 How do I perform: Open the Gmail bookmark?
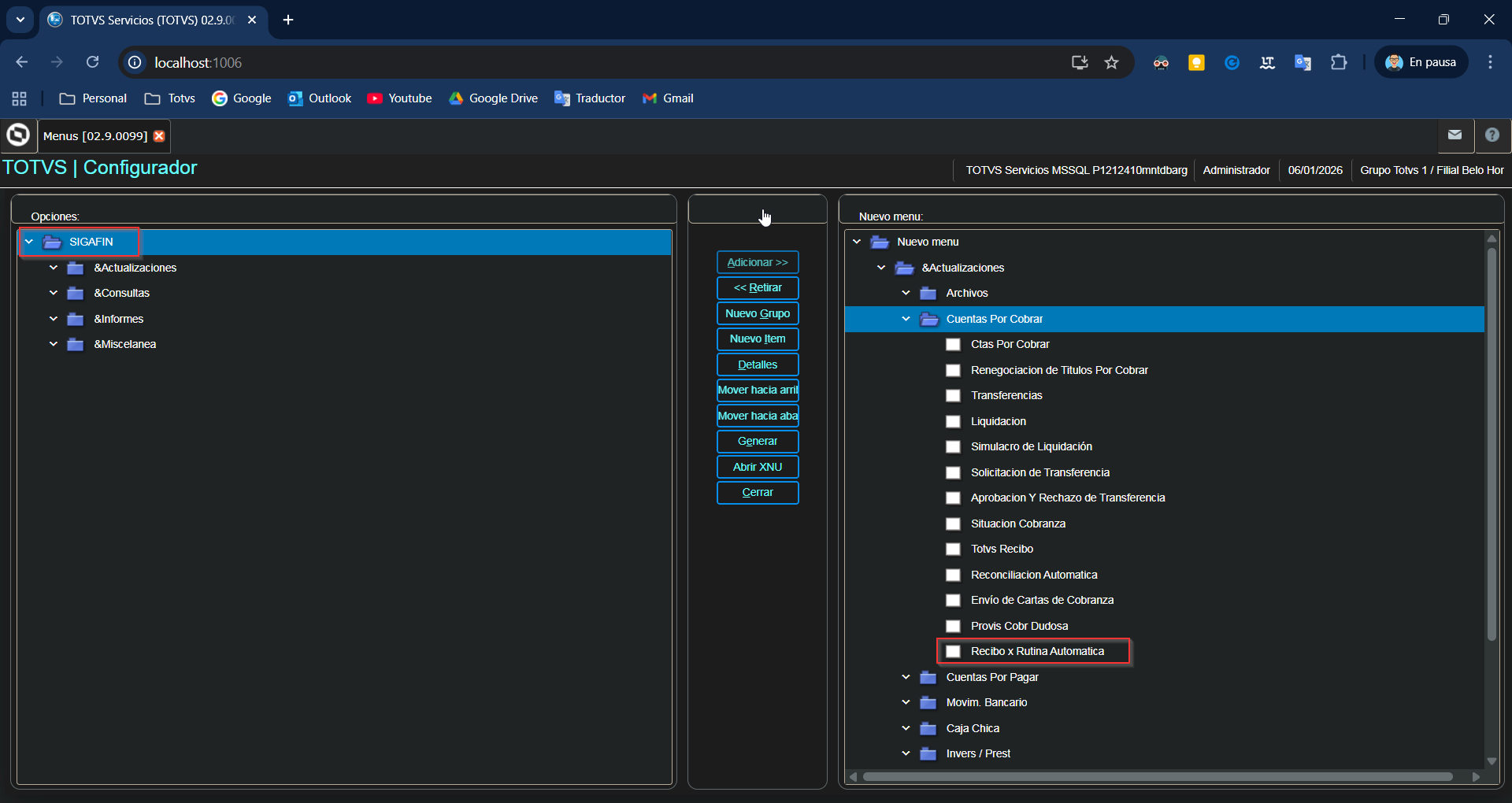tap(668, 98)
